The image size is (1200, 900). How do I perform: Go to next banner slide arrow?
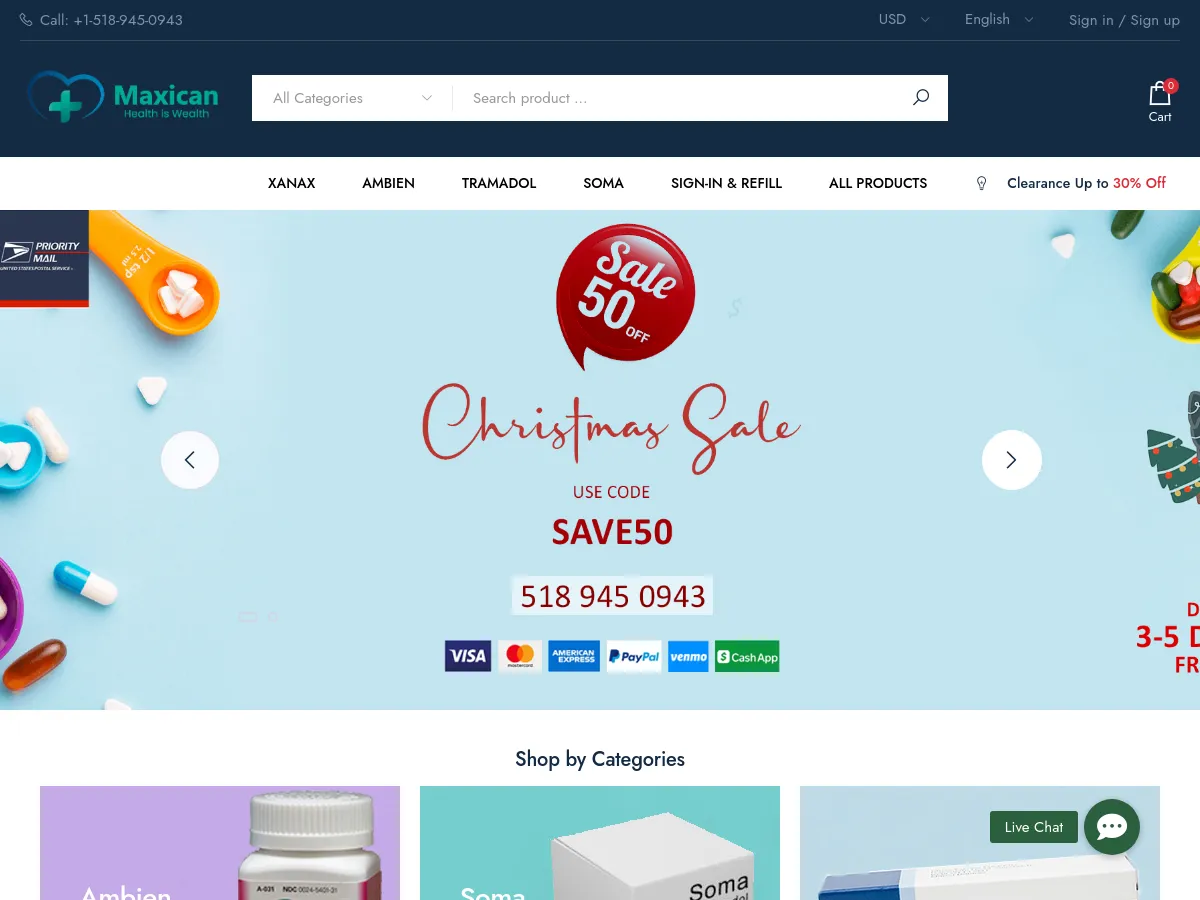(1011, 460)
